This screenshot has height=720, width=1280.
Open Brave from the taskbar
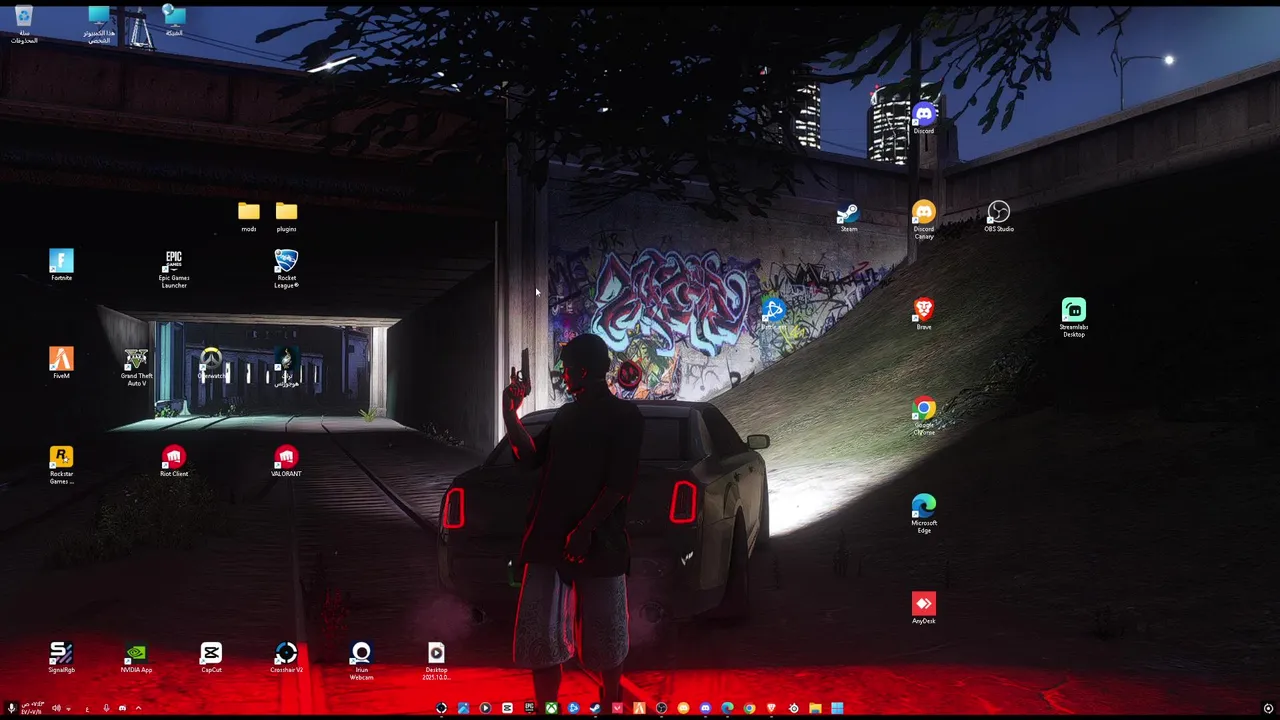[x=771, y=708]
